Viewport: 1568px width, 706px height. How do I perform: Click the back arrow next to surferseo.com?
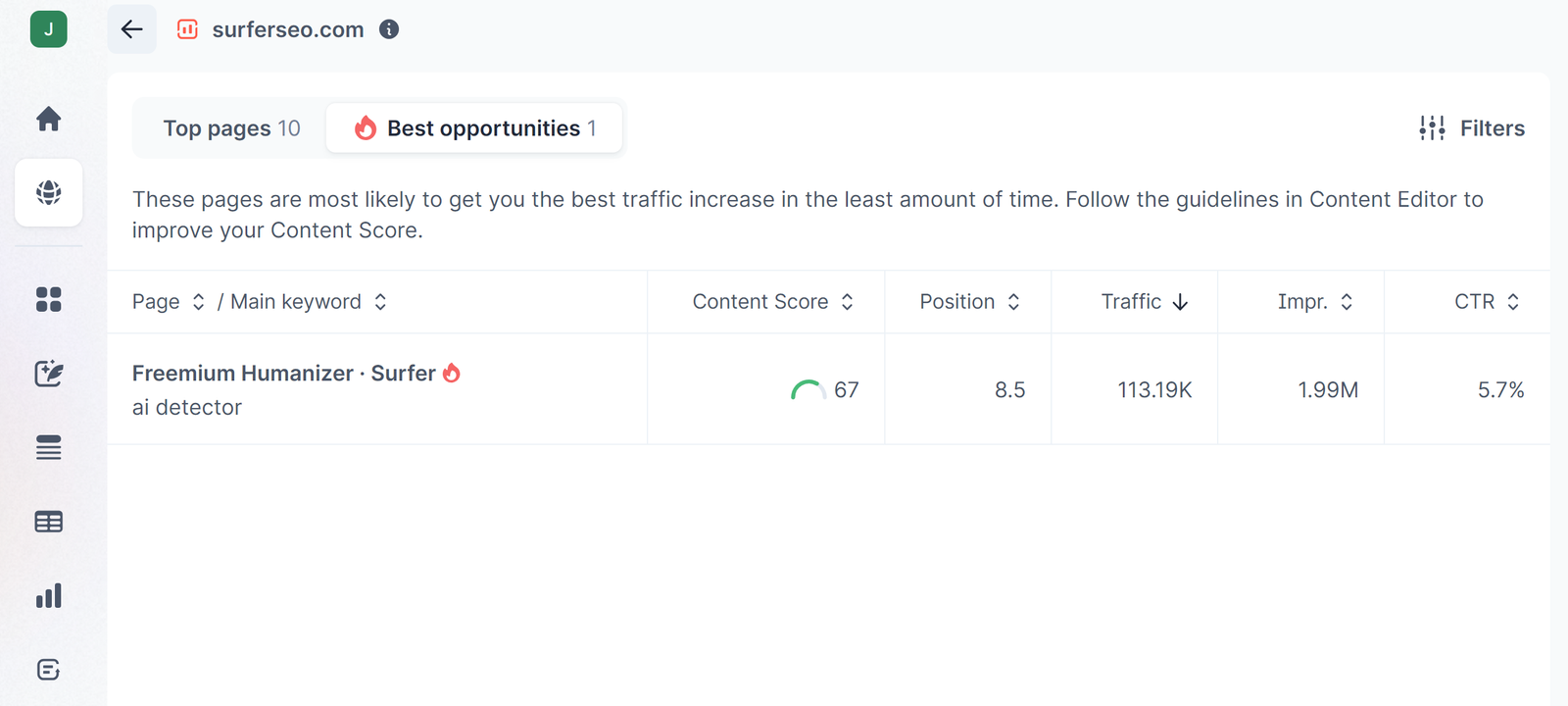tap(131, 29)
